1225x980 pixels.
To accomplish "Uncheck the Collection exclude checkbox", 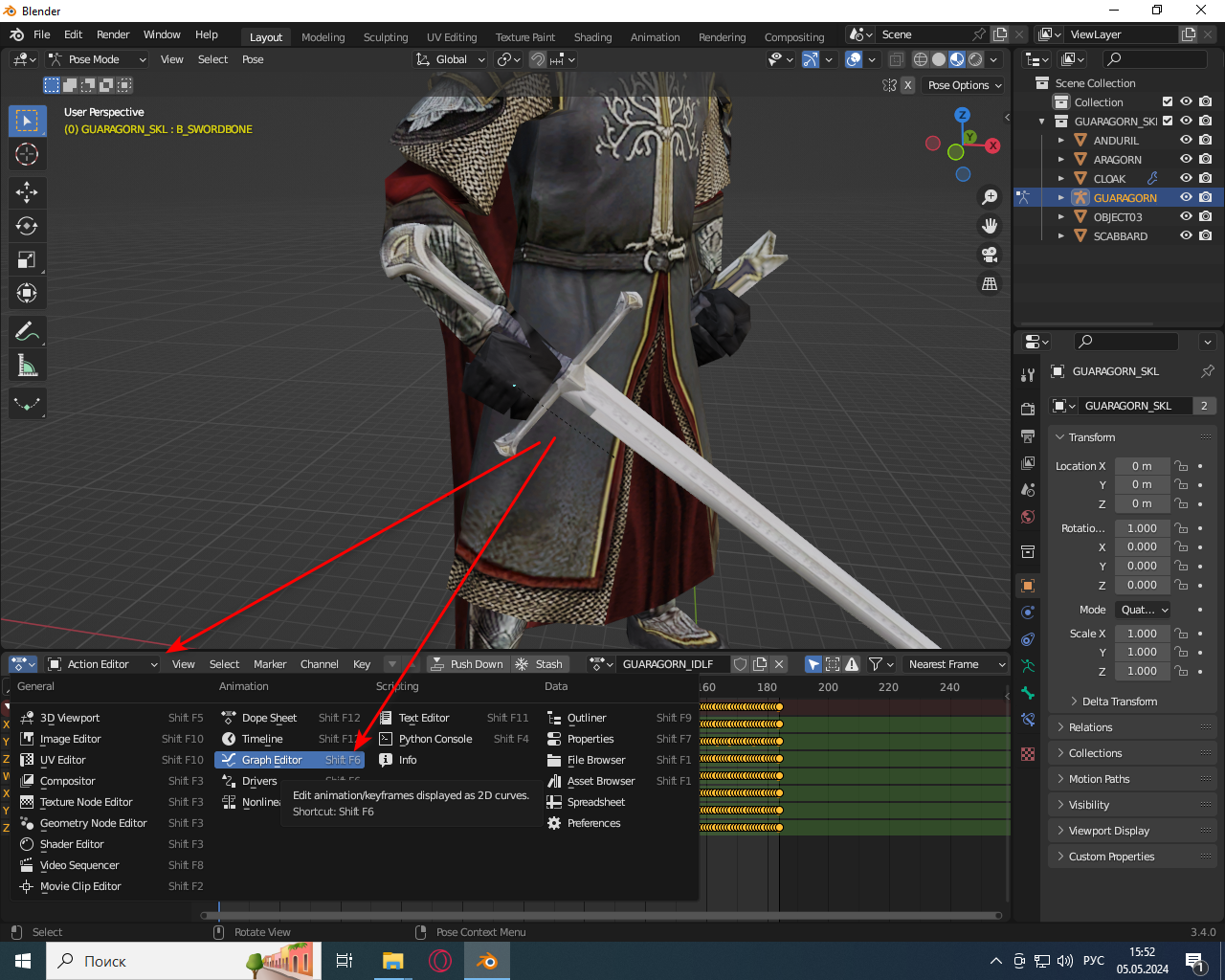I will click(x=1168, y=102).
